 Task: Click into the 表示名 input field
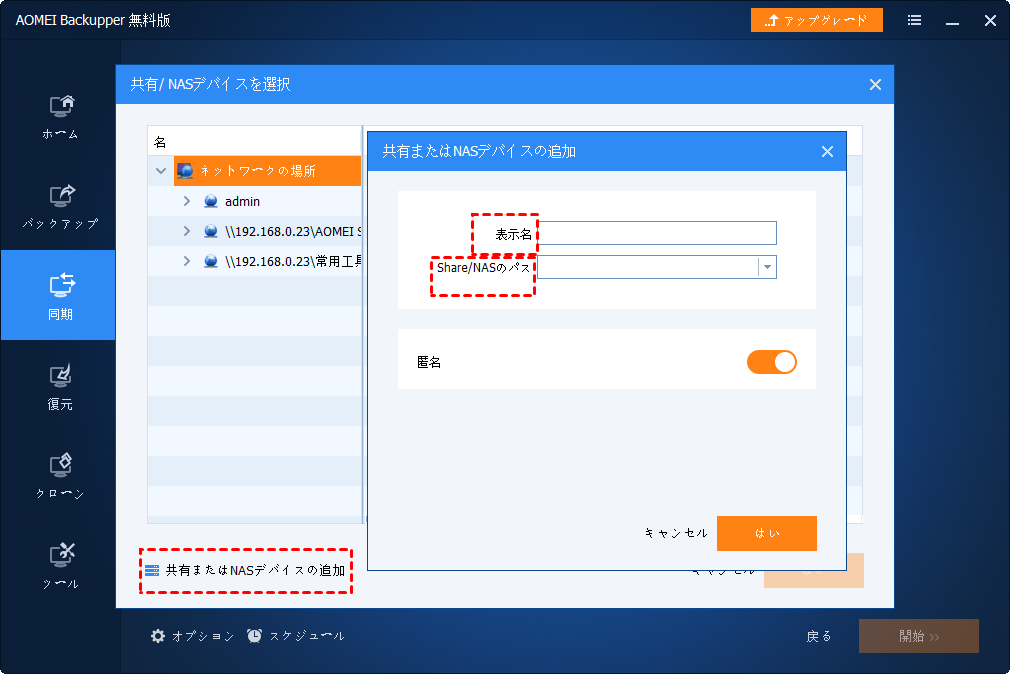pos(657,233)
